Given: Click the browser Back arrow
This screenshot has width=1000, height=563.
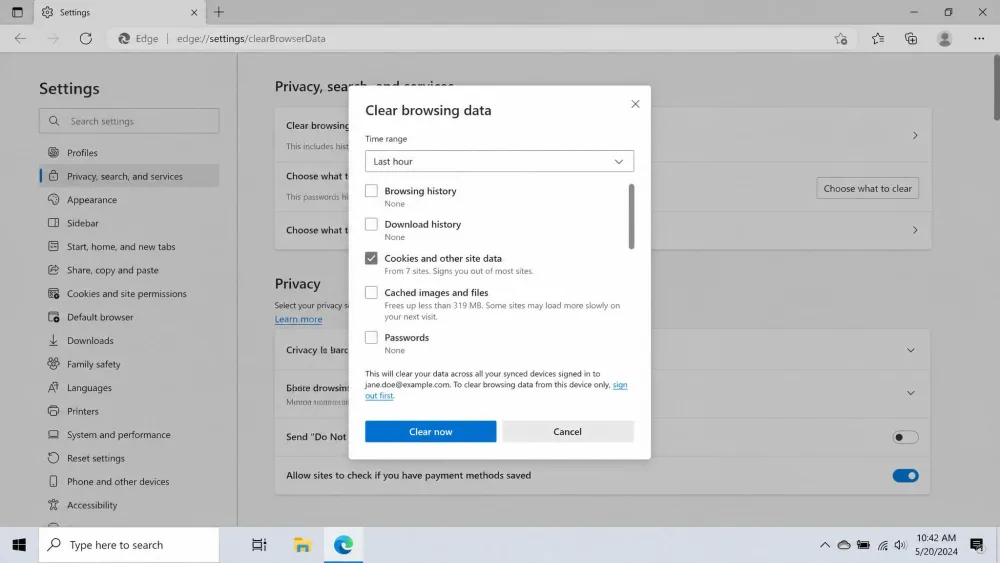Looking at the screenshot, I should pos(20,38).
